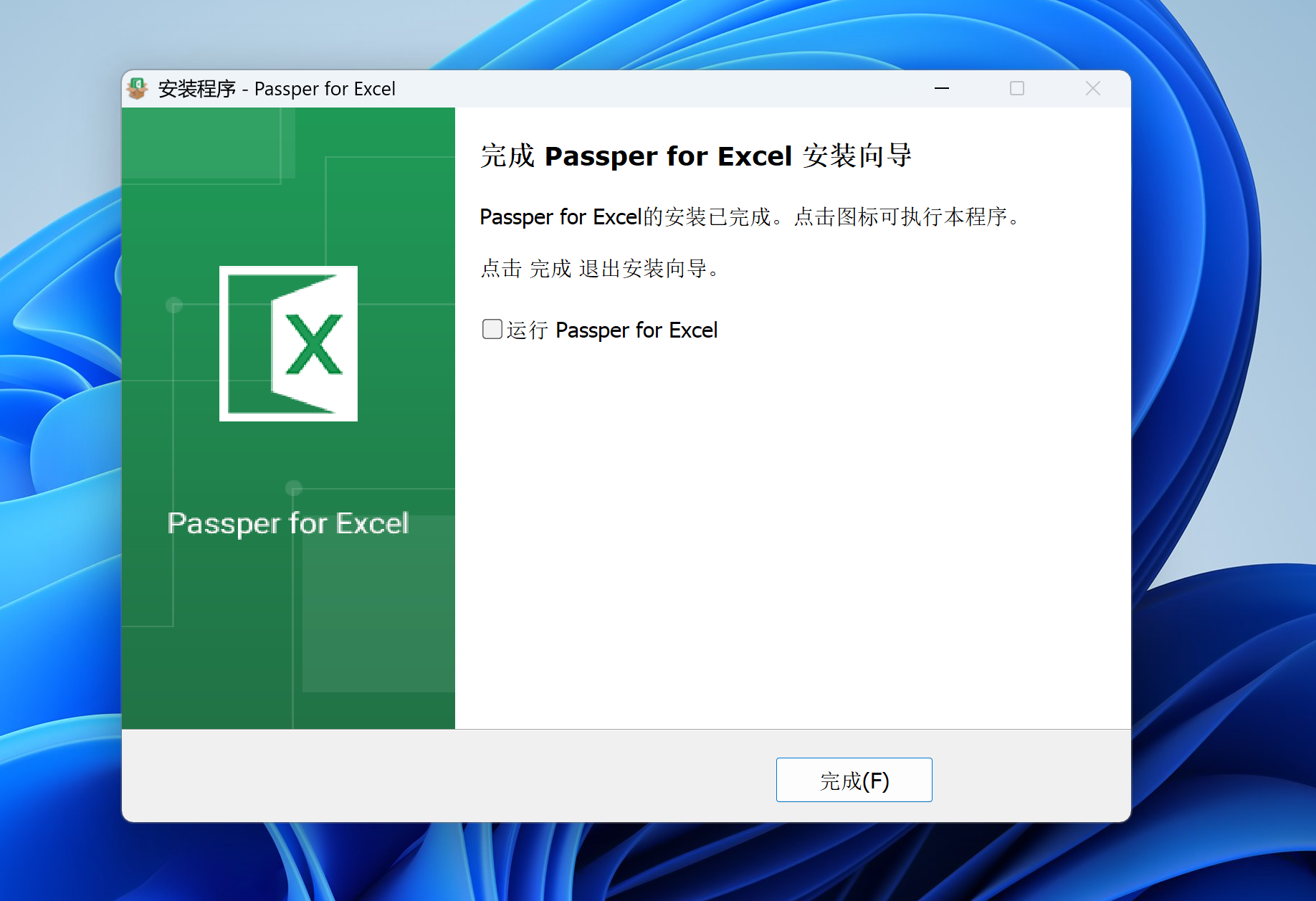This screenshot has height=901, width=1316.
Task: Click the 运行 Passper for Excel label text
Action: click(611, 330)
